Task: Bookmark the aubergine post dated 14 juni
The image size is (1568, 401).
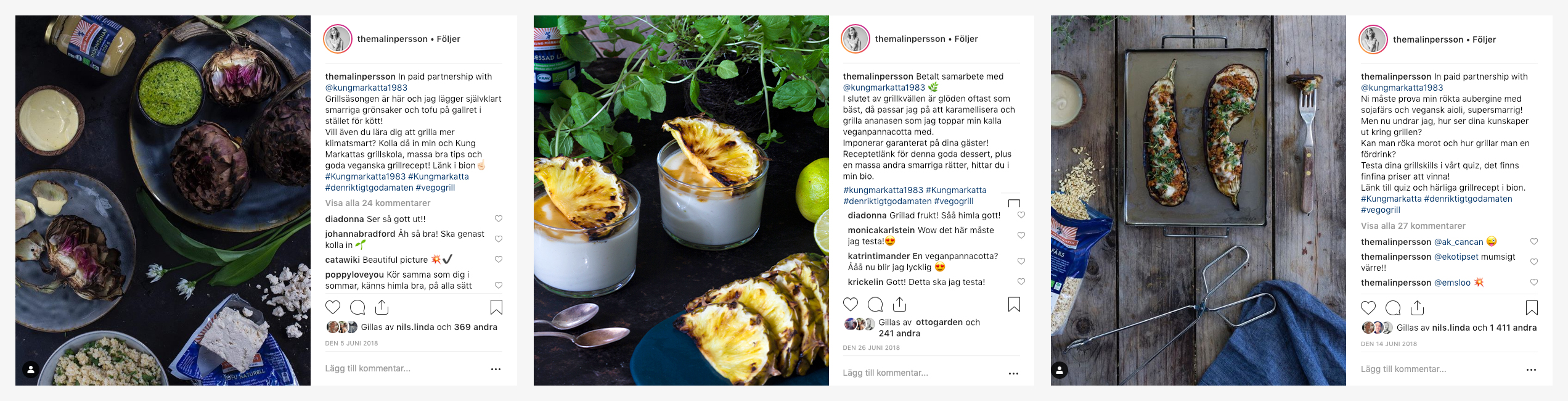Action: (1532, 307)
